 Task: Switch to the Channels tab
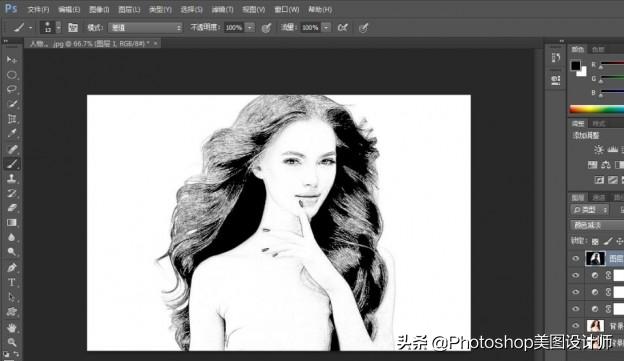(x=598, y=197)
